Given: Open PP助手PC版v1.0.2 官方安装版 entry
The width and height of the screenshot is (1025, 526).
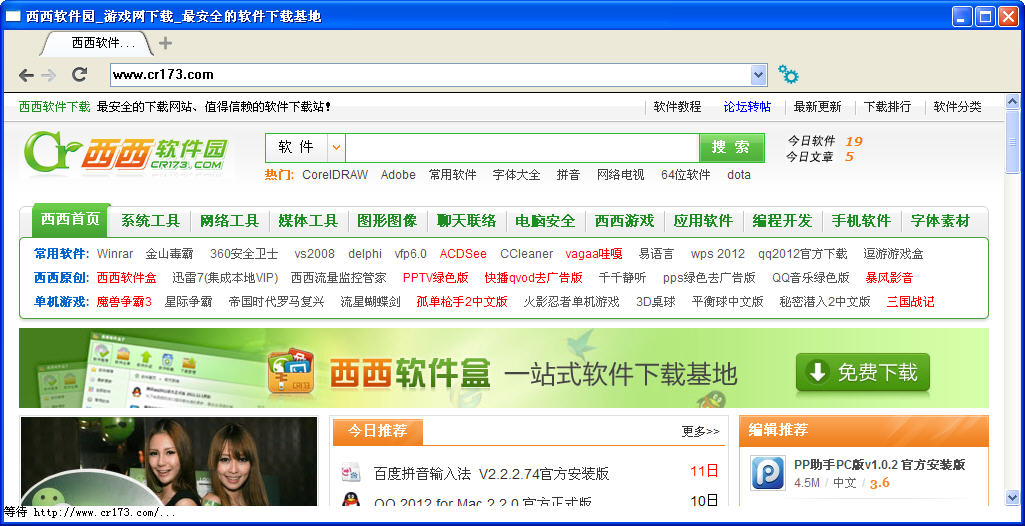Looking at the screenshot, I should pyautogui.click(x=879, y=465).
